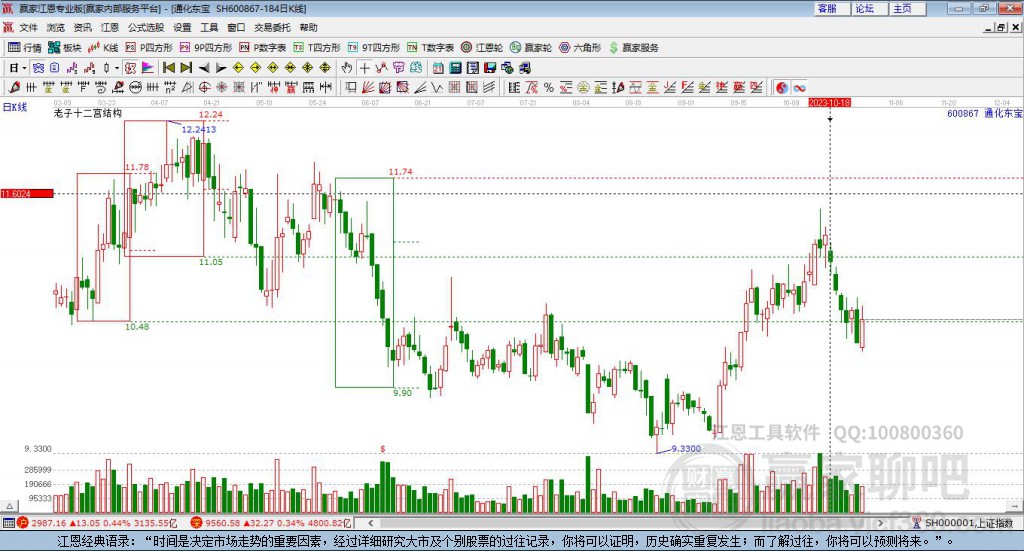
Task: Click the 2023-10-18 date marker
Action: (x=829, y=102)
